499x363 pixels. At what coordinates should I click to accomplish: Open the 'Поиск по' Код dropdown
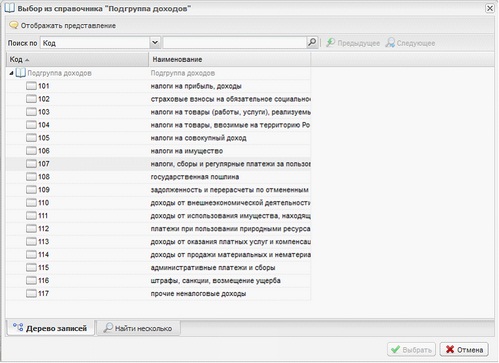coord(155,43)
